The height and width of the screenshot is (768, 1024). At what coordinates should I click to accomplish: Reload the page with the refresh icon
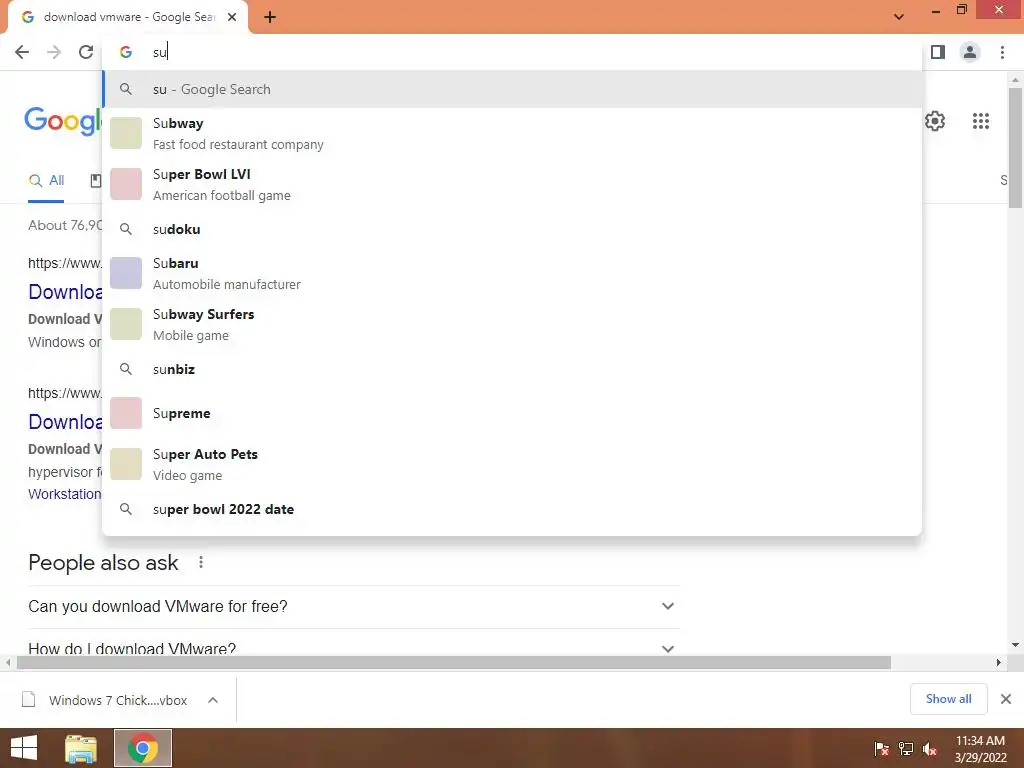pos(86,52)
